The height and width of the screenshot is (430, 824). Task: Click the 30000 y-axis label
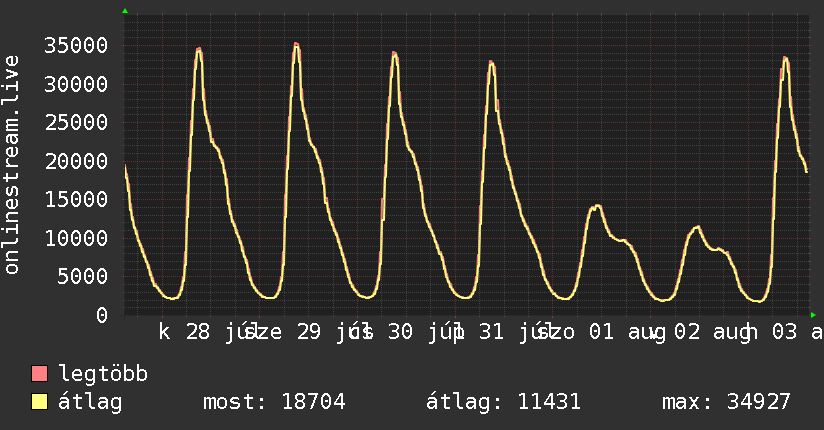76,84
